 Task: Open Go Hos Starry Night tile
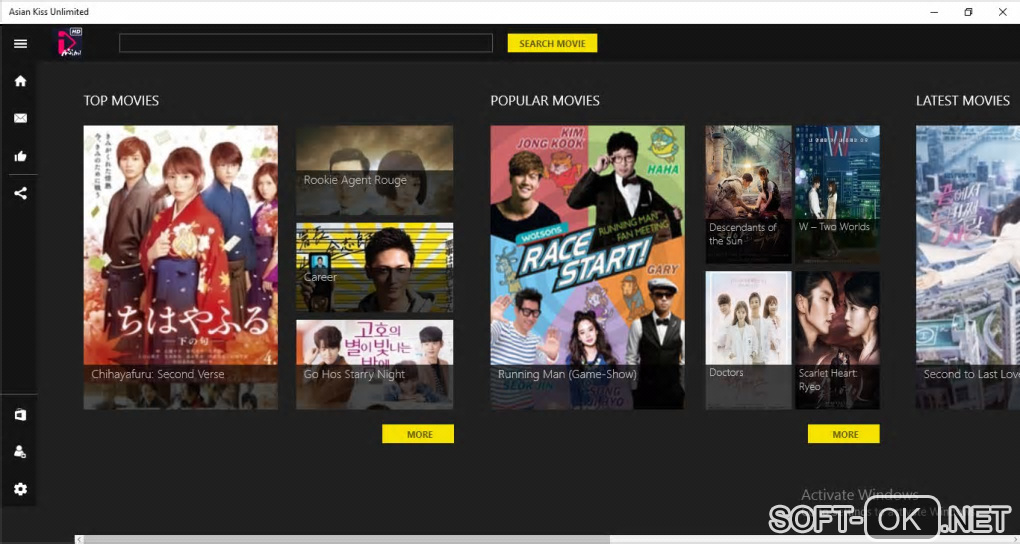pyautogui.click(x=375, y=364)
